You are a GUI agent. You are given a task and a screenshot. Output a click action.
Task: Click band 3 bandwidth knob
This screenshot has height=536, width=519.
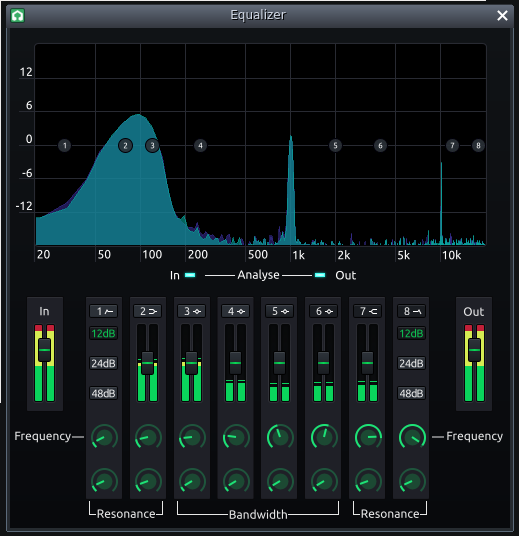coord(192,481)
